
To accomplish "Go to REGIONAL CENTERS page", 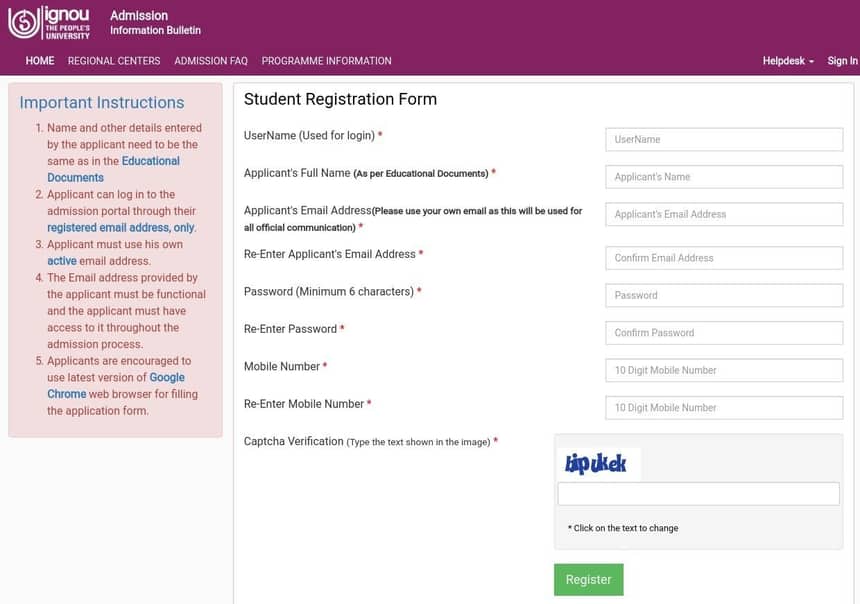I will pyautogui.click(x=114, y=61).
